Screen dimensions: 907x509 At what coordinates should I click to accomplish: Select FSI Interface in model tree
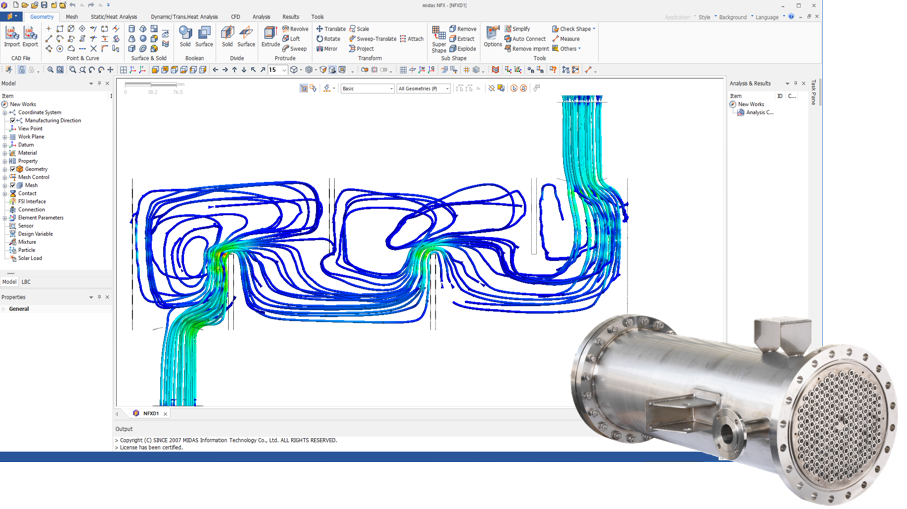(32, 201)
